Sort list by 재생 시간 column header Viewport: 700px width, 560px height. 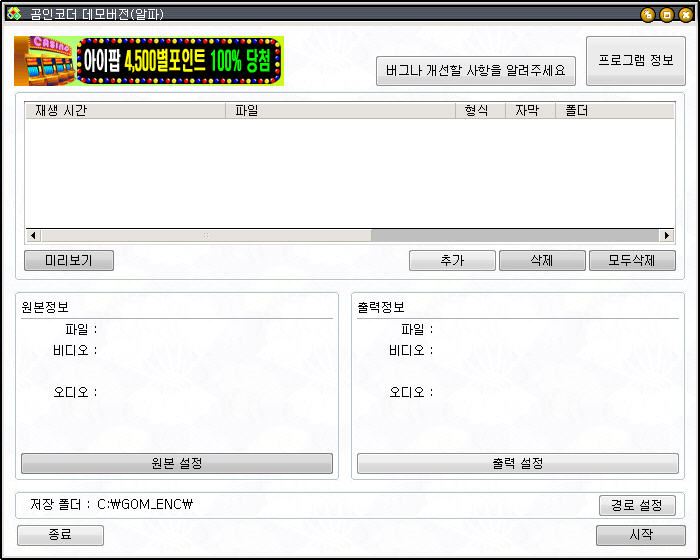125,110
